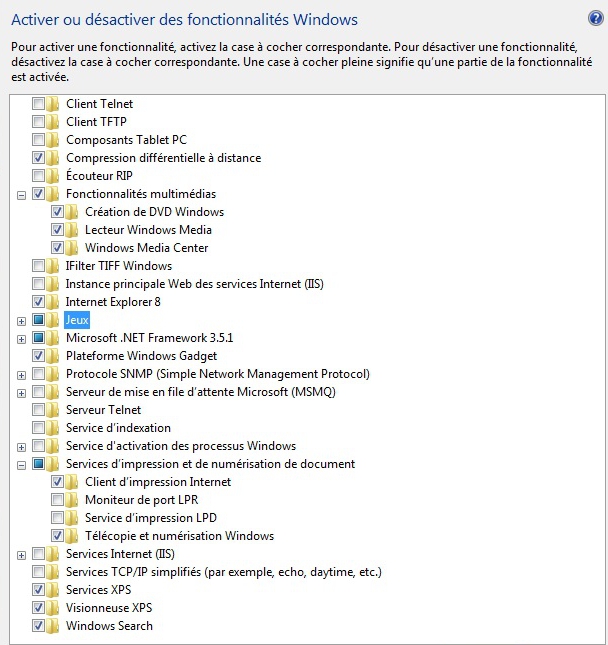The image size is (608, 645).
Task: Collapse the Fonctionnalités multimédias node
Action: (x=21, y=195)
